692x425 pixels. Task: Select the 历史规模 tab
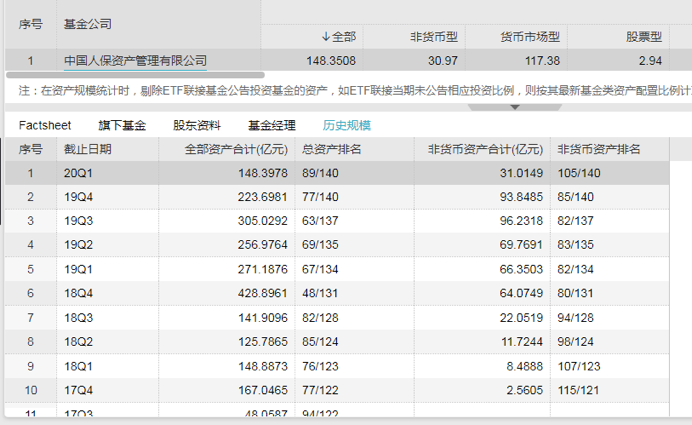tap(347, 126)
